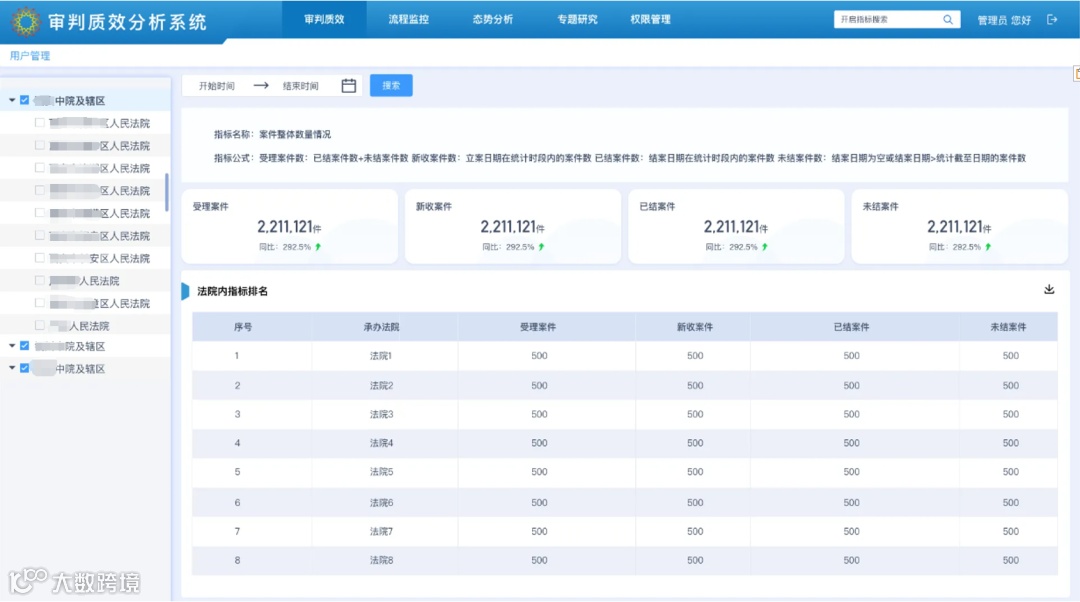Viewport: 1080px width, 602px height.
Task: Click the logout icon beside 管理员 您好
Action: click(x=1052, y=20)
